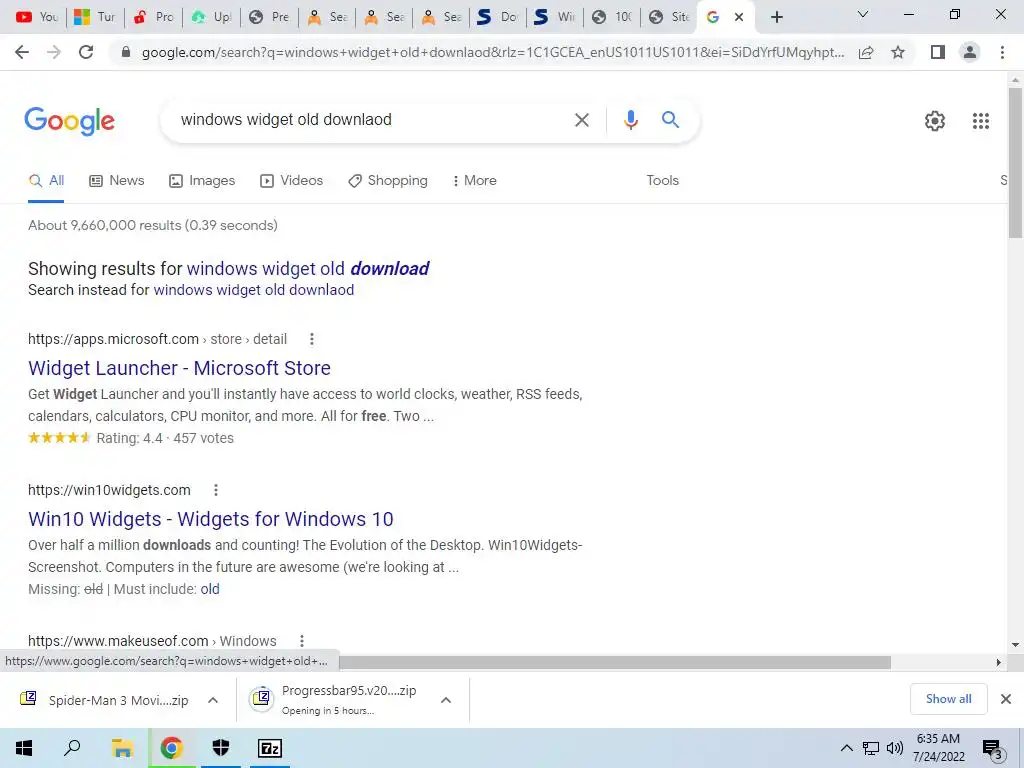1024x768 pixels.
Task: Go to Google home via the logo
Action: pos(69,121)
